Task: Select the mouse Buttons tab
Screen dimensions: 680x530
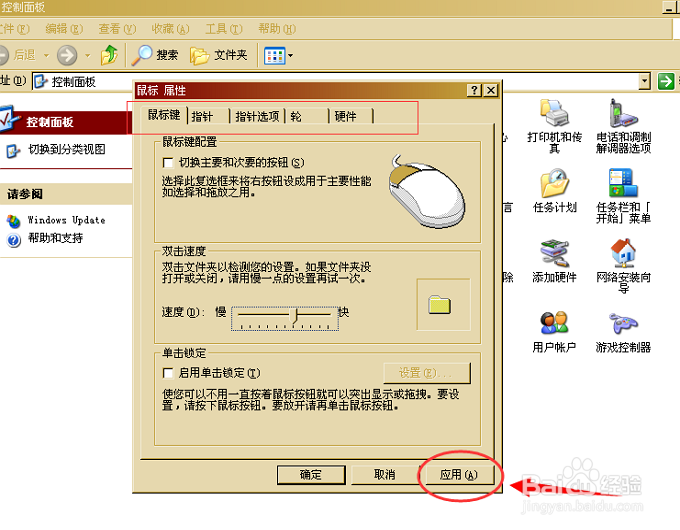Action: click(164, 115)
